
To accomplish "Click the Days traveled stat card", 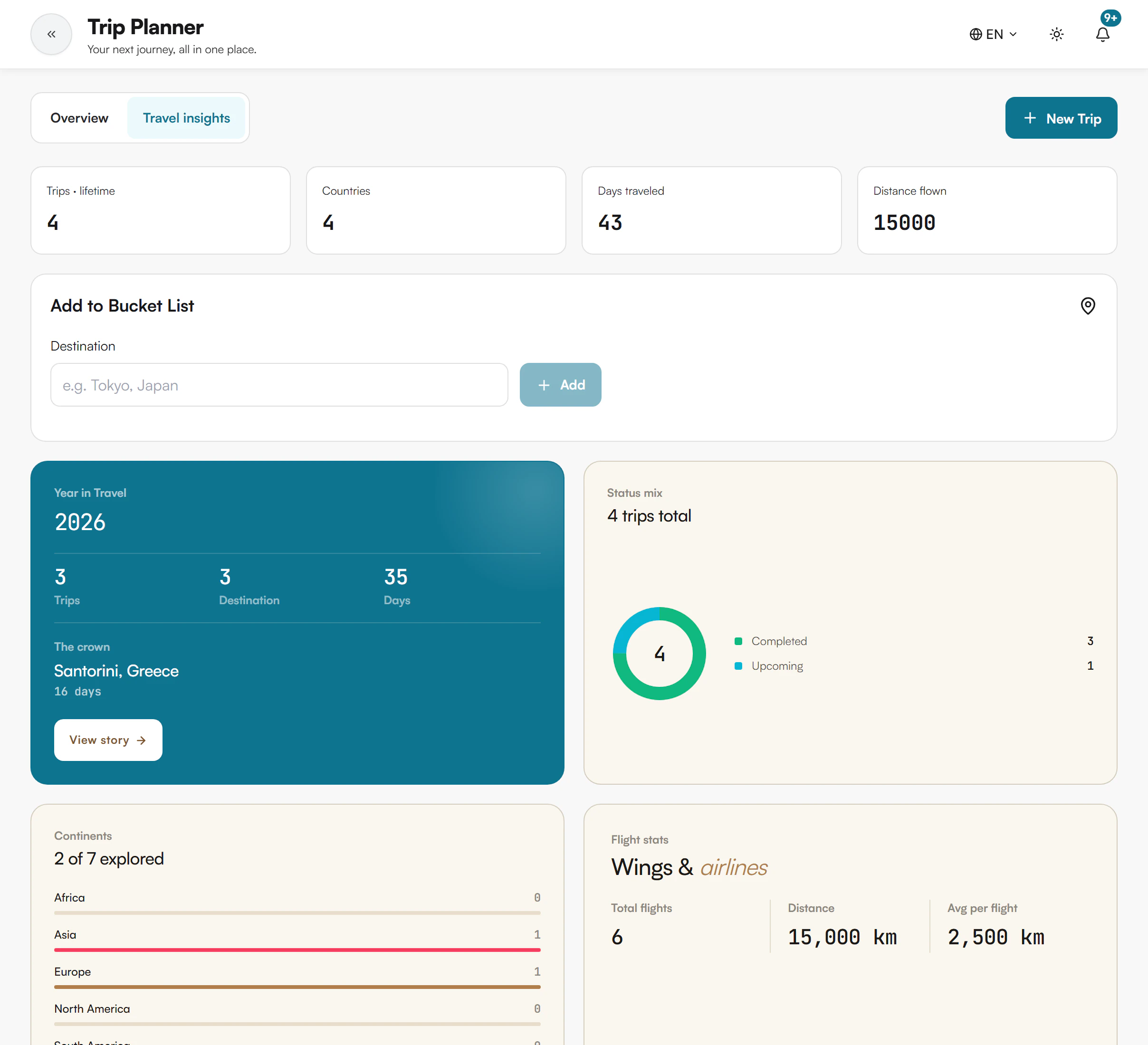I will click(x=712, y=210).
